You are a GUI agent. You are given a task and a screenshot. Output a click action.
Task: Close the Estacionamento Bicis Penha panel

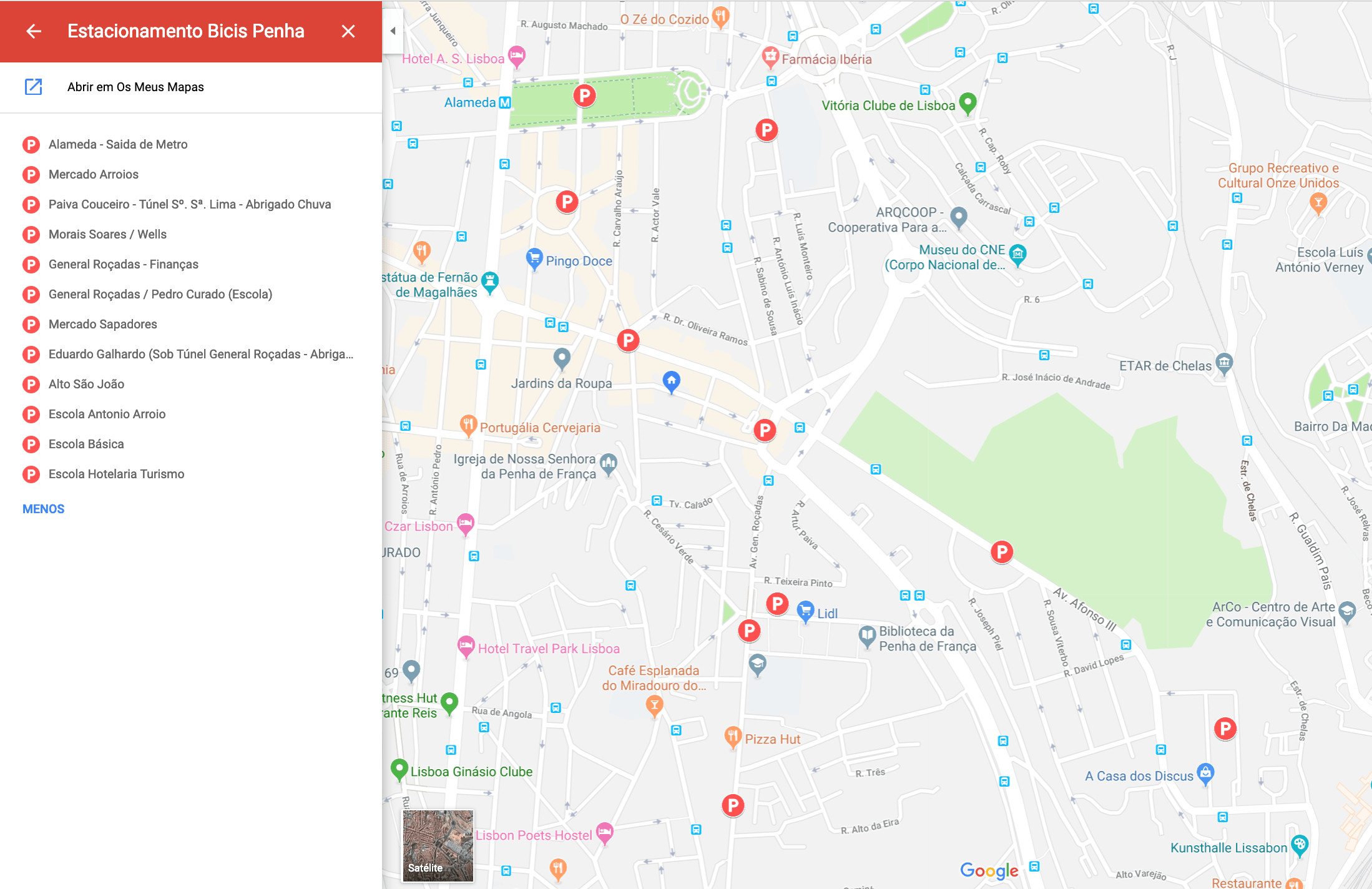click(x=348, y=31)
